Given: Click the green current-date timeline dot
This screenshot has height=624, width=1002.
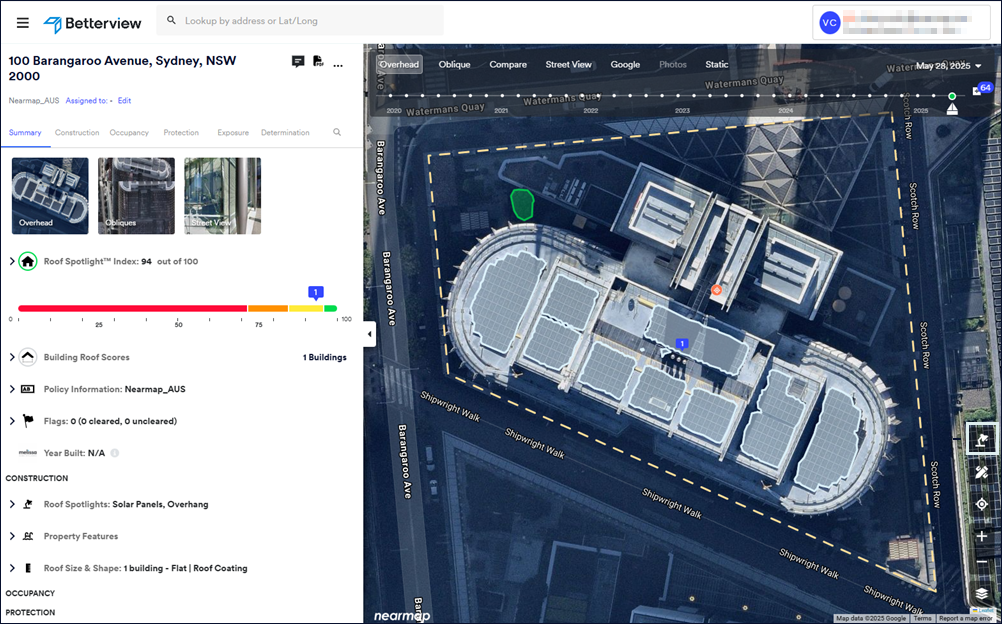Looking at the screenshot, I should [x=952, y=96].
